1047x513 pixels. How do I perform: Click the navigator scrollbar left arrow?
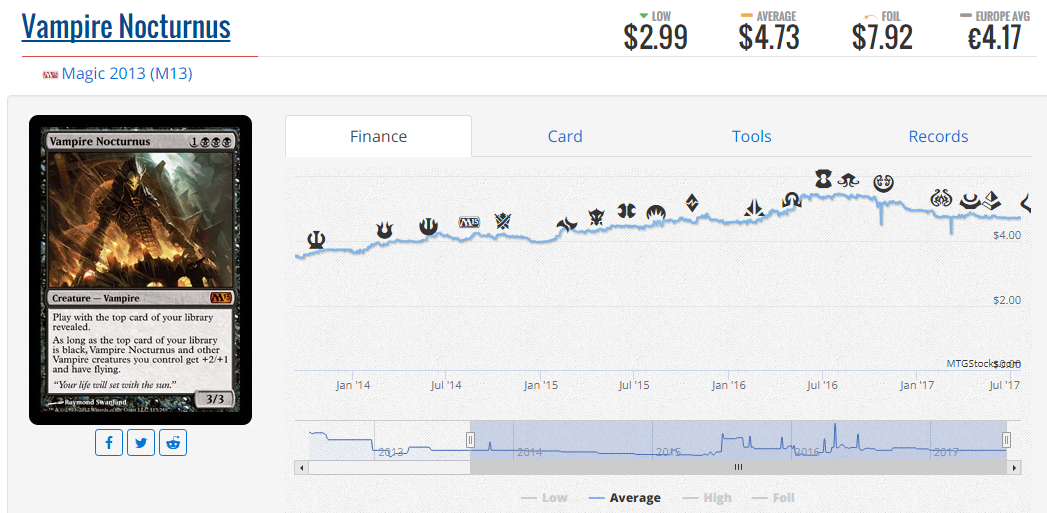pos(302,467)
